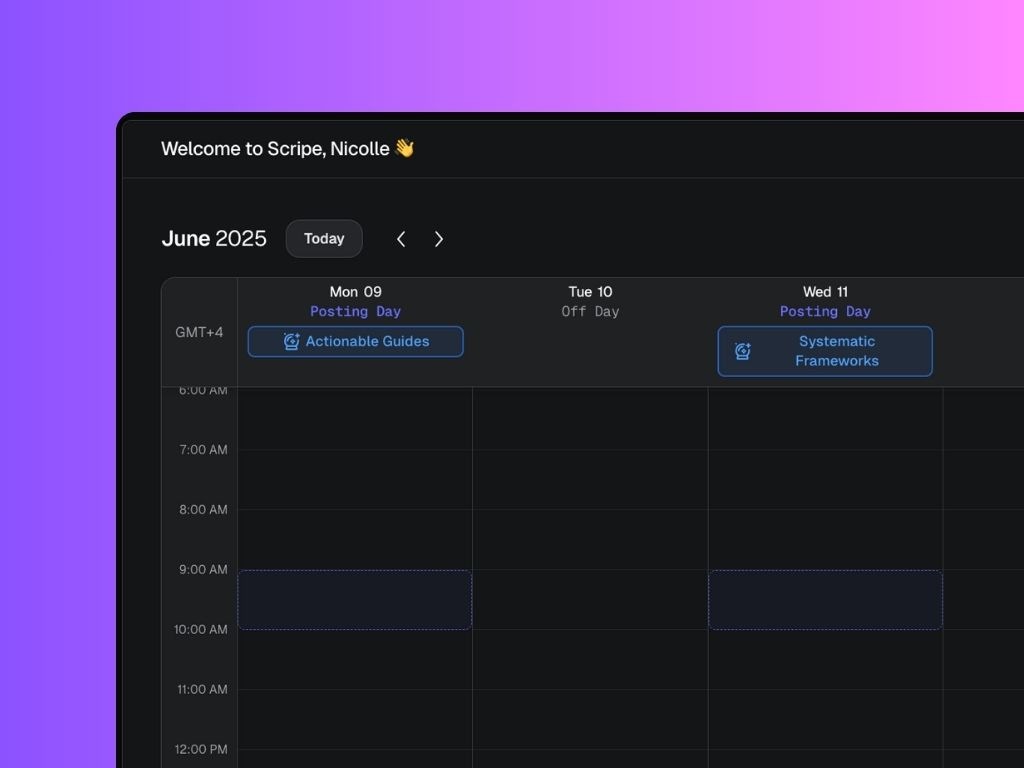Click the 11:00 AM time label
This screenshot has width=1024, height=768.
pos(202,690)
